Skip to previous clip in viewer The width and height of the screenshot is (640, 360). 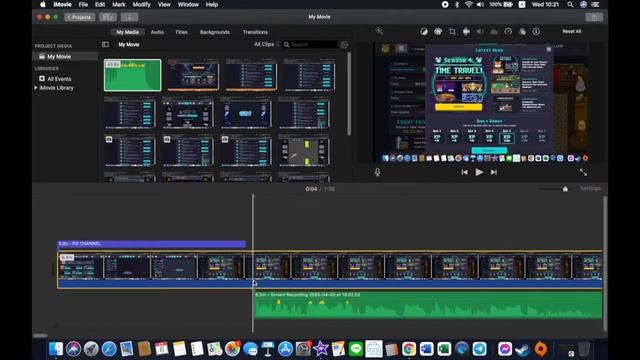pyautogui.click(x=464, y=172)
